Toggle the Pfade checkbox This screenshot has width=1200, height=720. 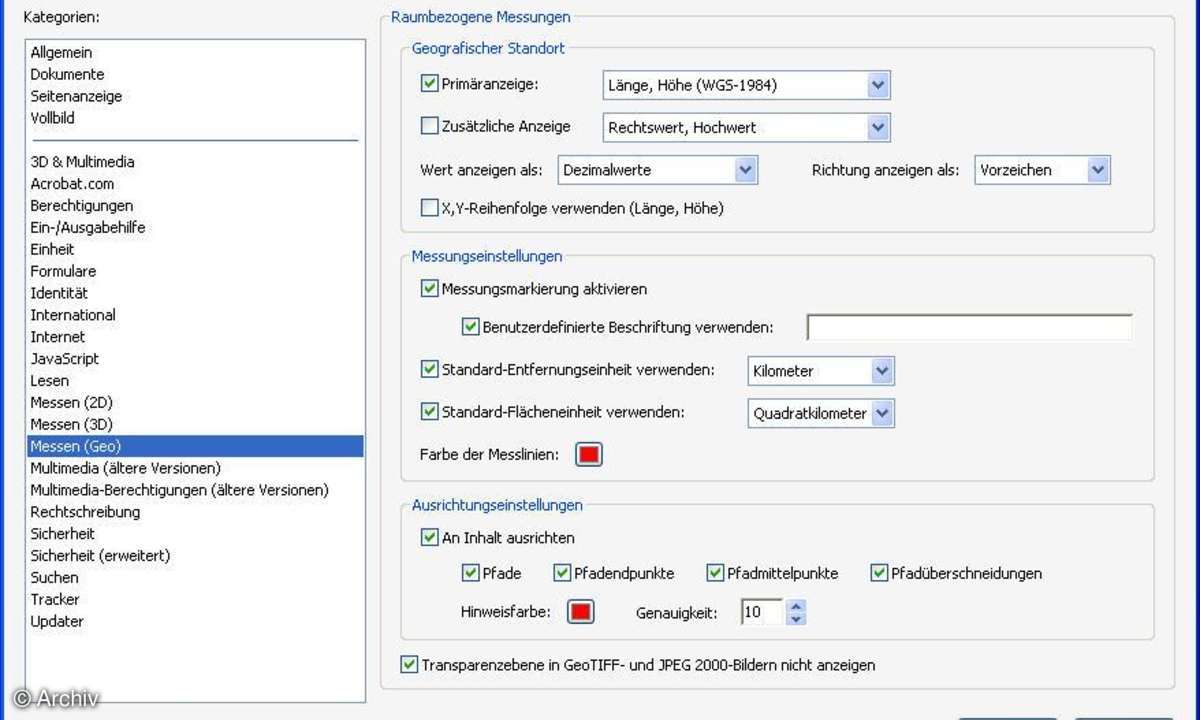(x=471, y=573)
